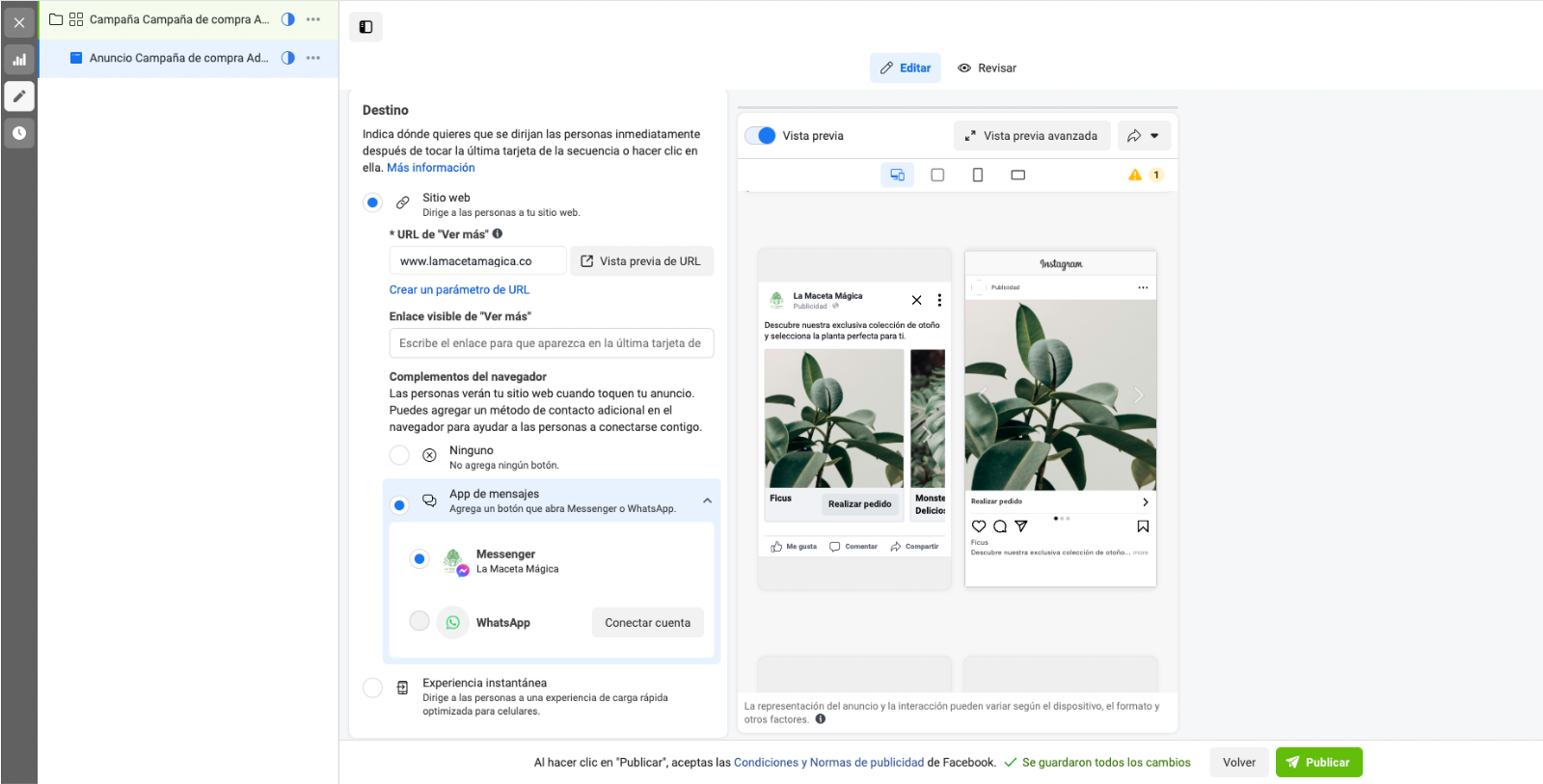Click the info icon next to URL de "Ver más"
The image size is (1543, 784).
[498, 233]
